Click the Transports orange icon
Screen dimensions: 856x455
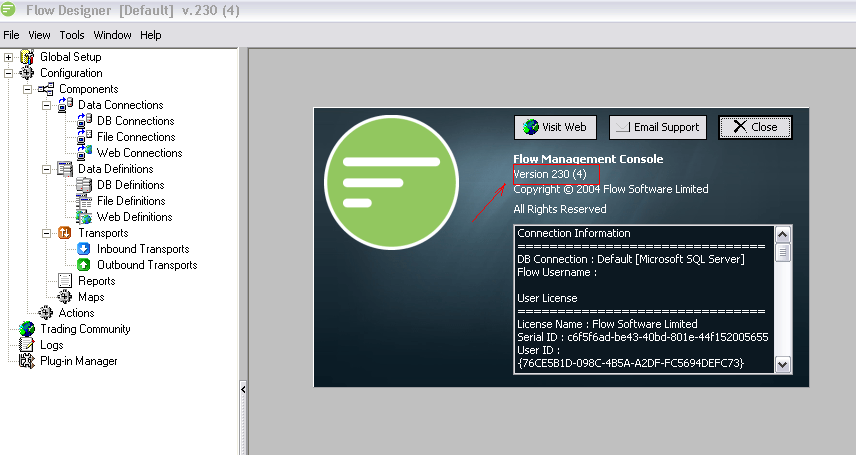pyautogui.click(x=64, y=233)
